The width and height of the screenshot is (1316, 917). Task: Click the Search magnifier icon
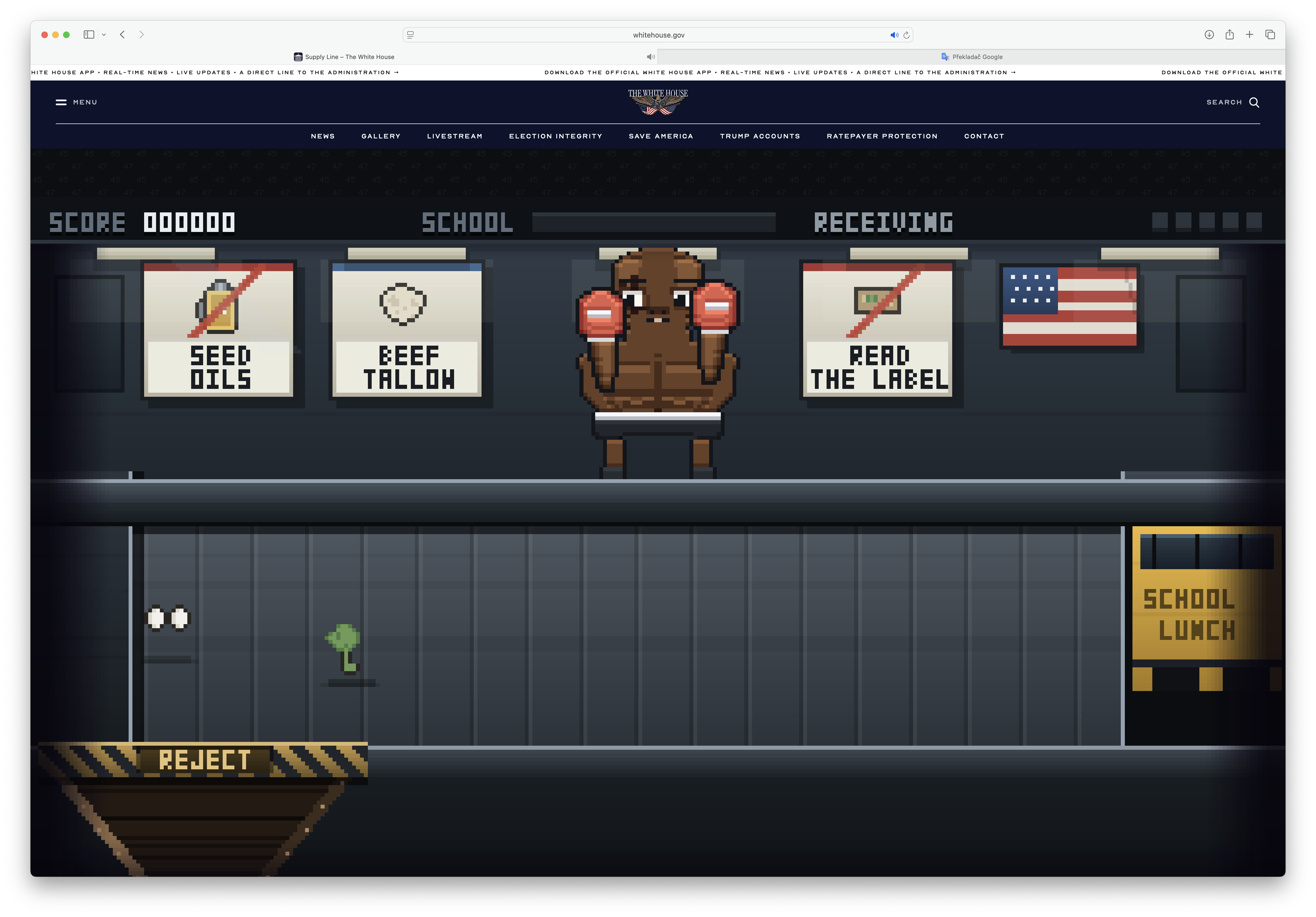pyautogui.click(x=1254, y=102)
